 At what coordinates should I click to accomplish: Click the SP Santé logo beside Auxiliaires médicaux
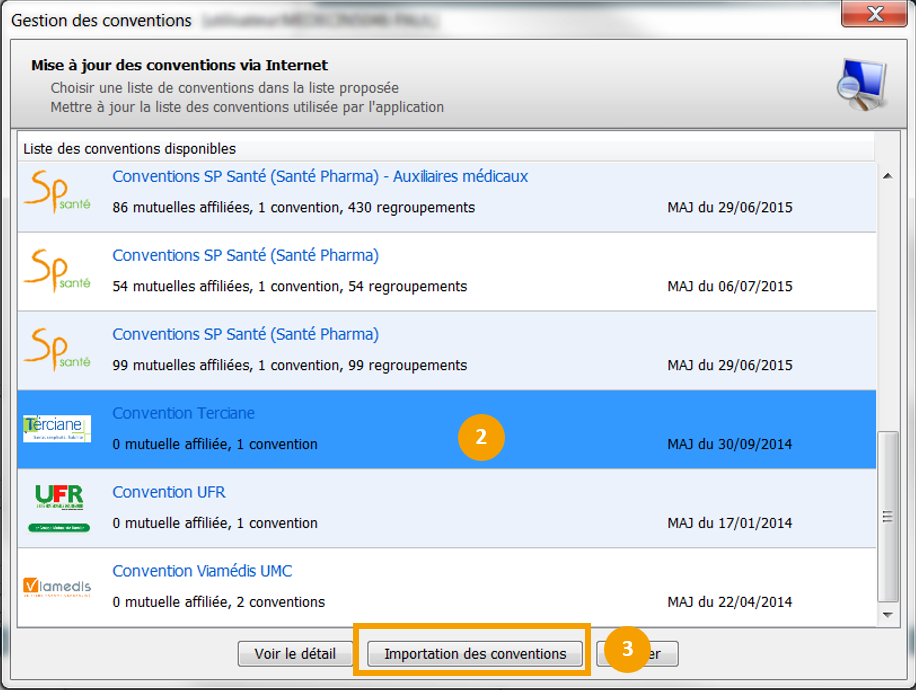point(57,190)
